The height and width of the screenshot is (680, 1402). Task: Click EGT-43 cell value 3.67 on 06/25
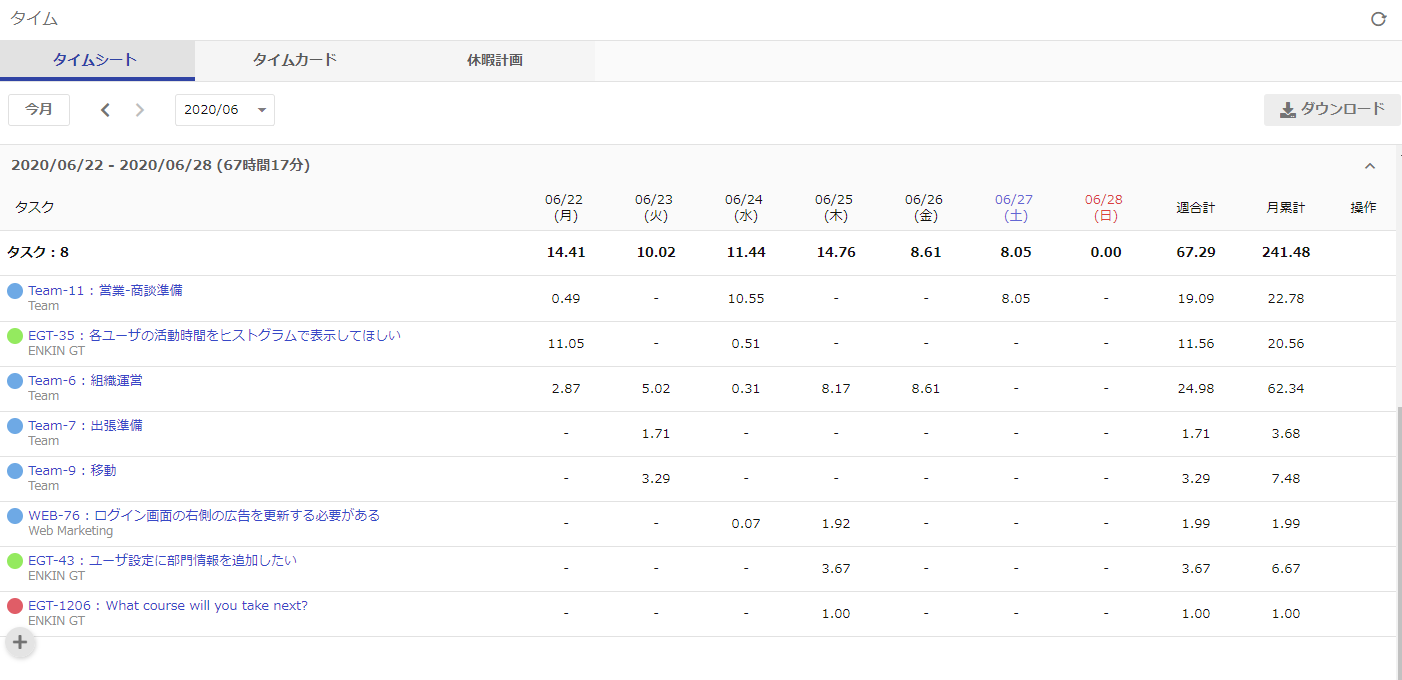point(836,568)
